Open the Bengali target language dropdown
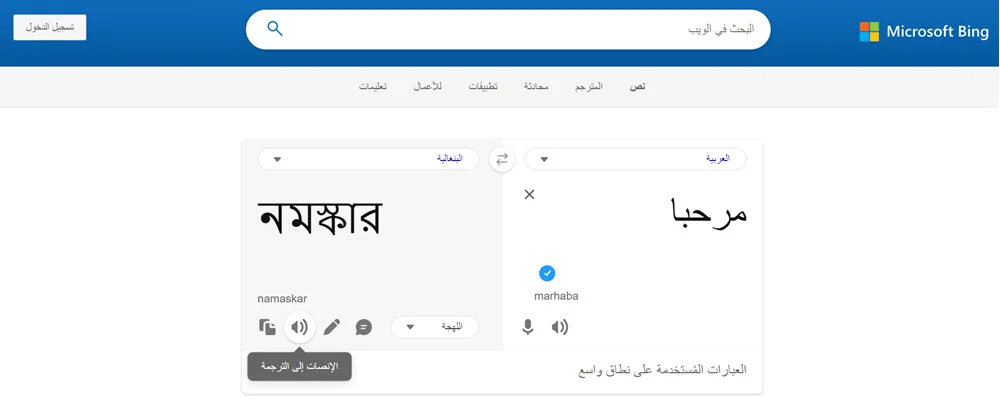Image resolution: width=1000 pixels, height=399 pixels. click(x=368, y=159)
